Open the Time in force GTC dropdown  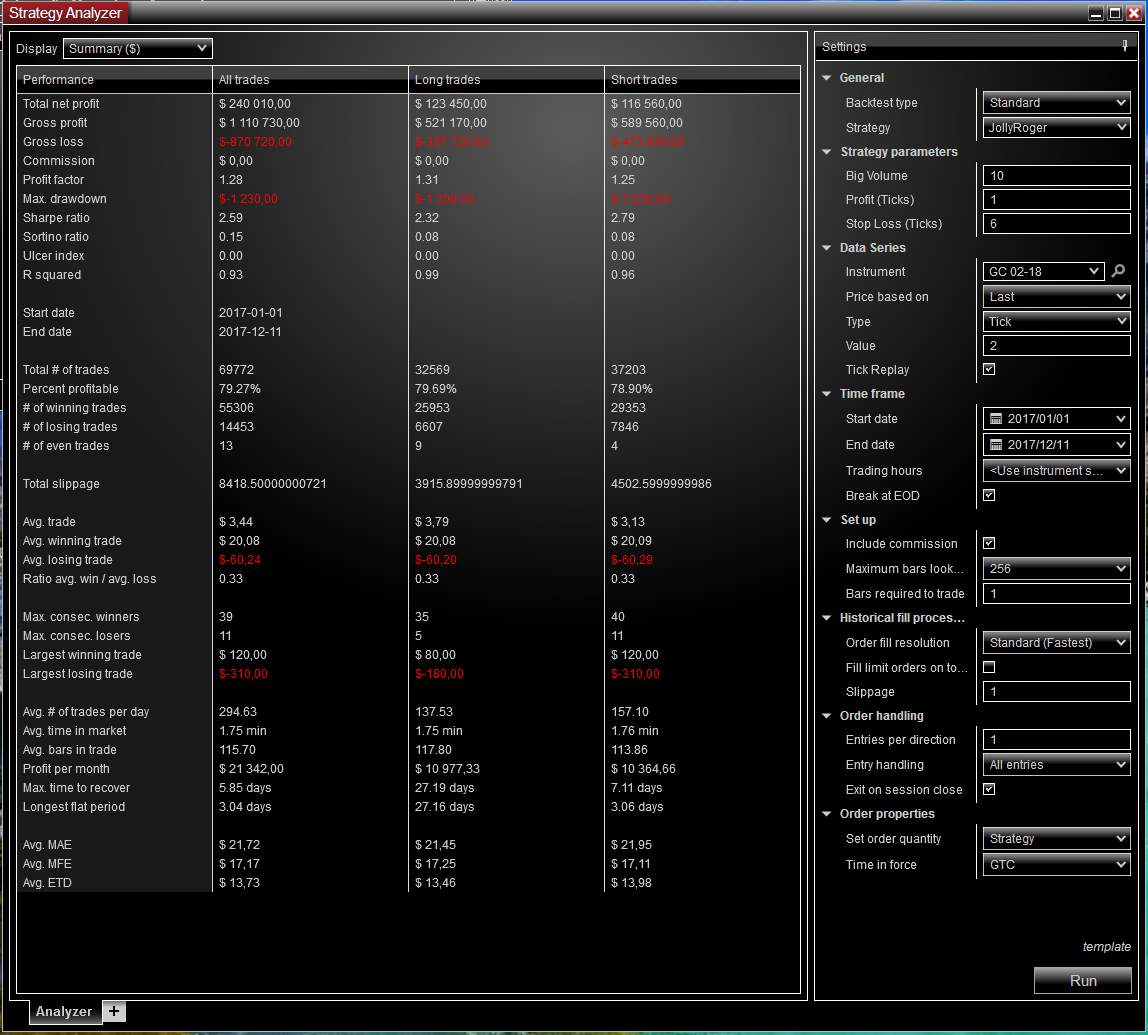pyautogui.click(x=1056, y=864)
